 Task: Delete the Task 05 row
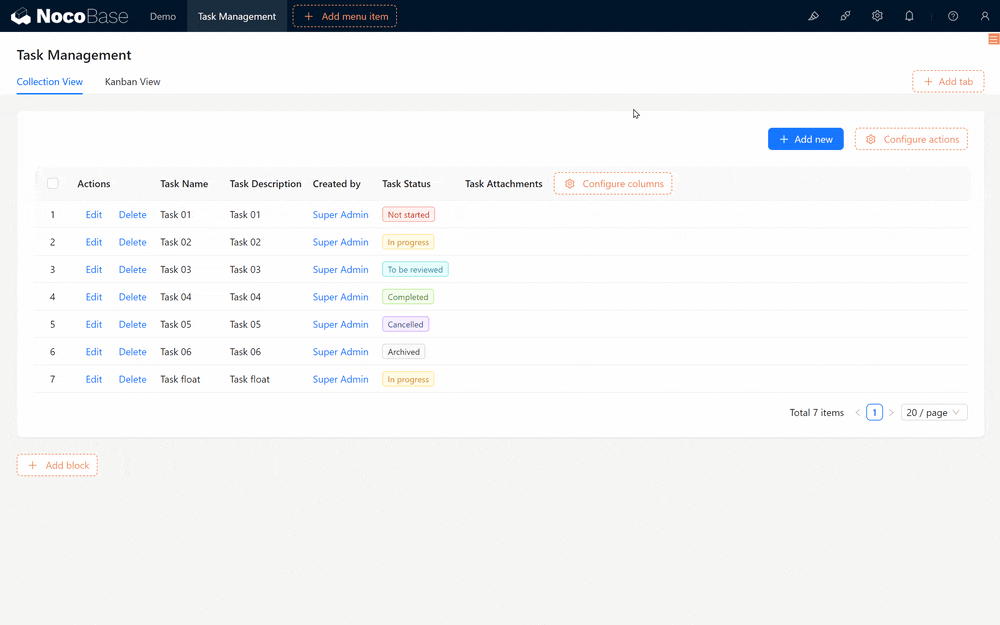pyautogui.click(x=133, y=325)
